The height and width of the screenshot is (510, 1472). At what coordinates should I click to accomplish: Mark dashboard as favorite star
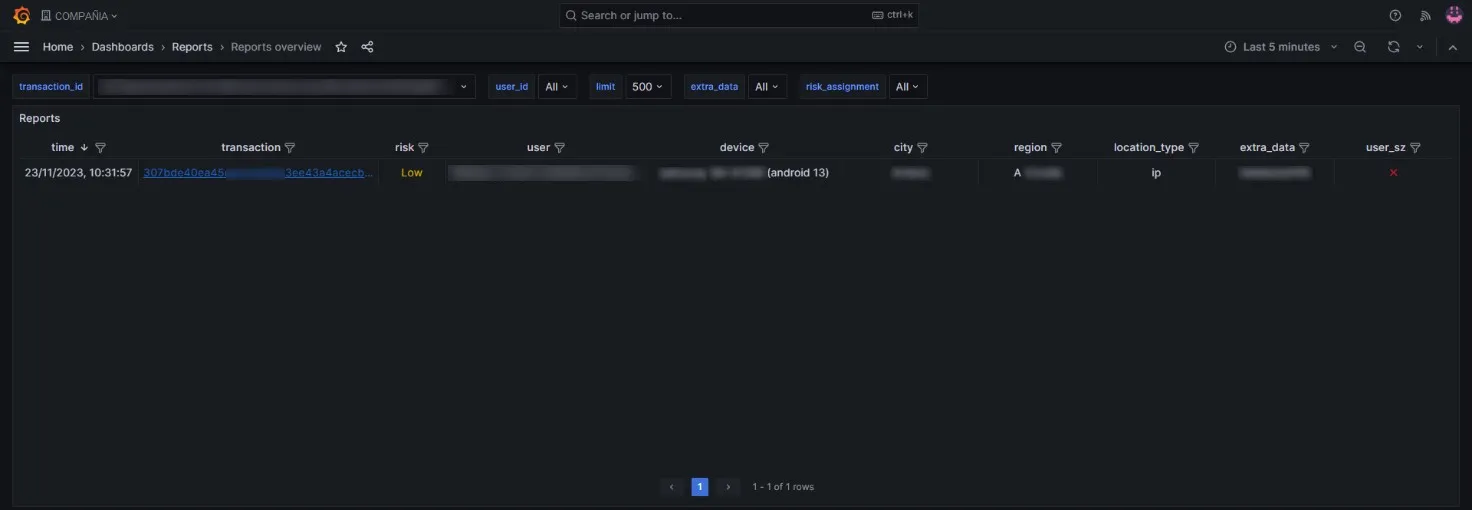[341, 47]
